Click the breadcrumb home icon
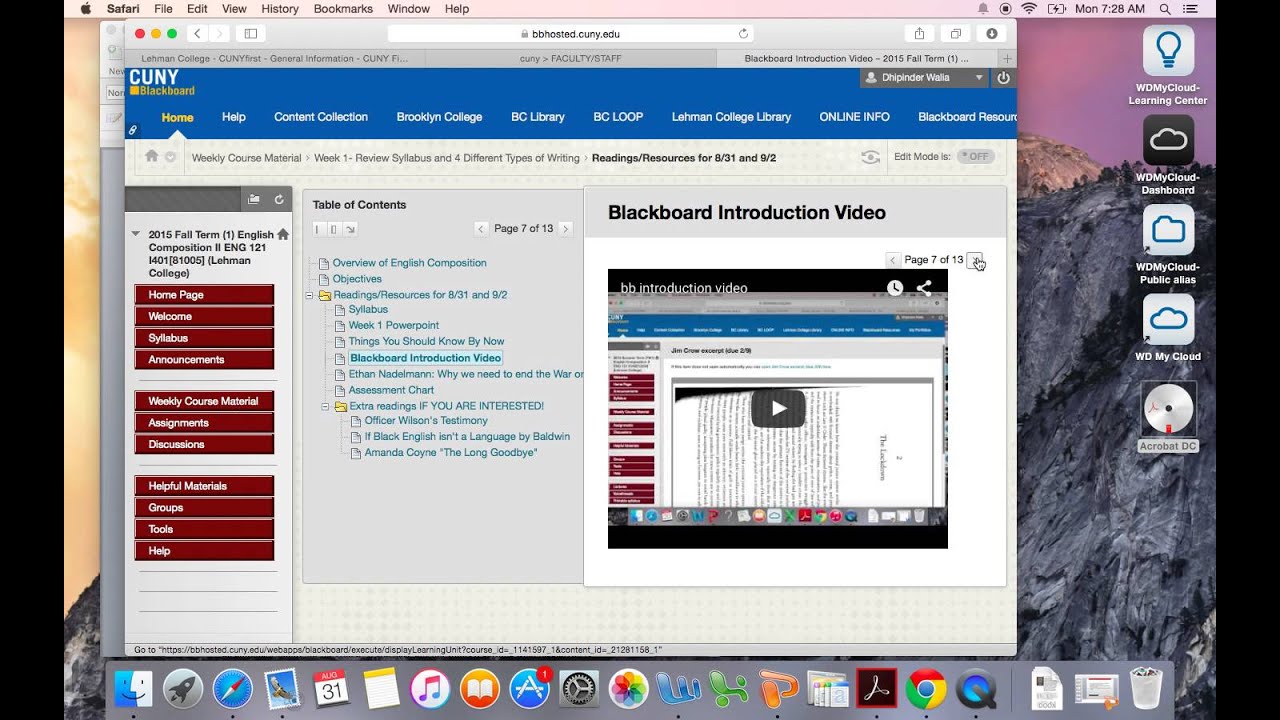Viewport: 1280px width, 720px height. (152, 156)
